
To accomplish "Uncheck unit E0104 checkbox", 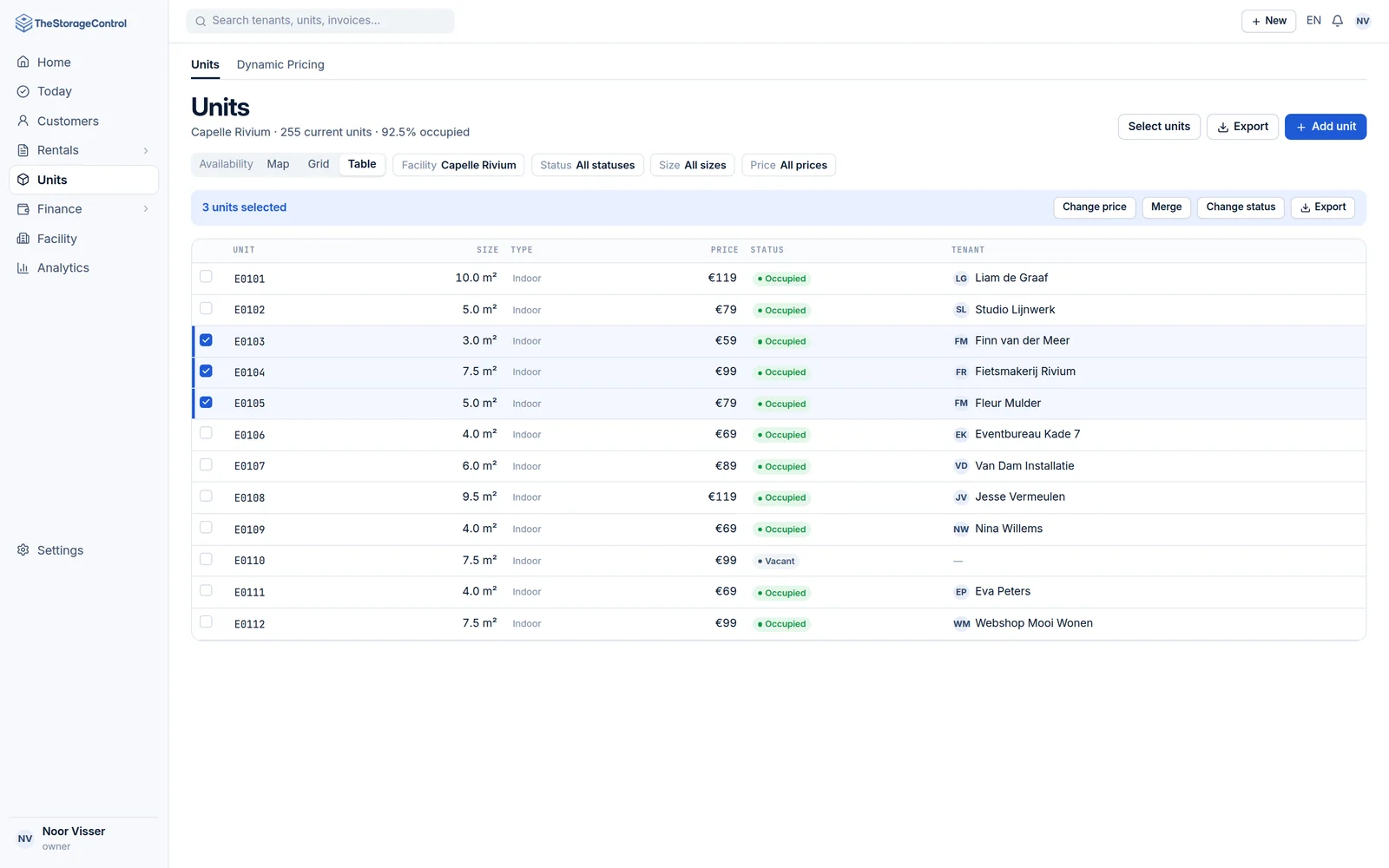I will (x=206, y=371).
